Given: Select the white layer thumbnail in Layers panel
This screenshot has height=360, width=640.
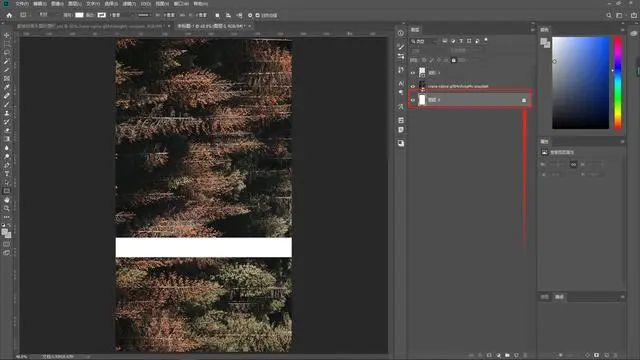Looking at the screenshot, I should pos(422,100).
